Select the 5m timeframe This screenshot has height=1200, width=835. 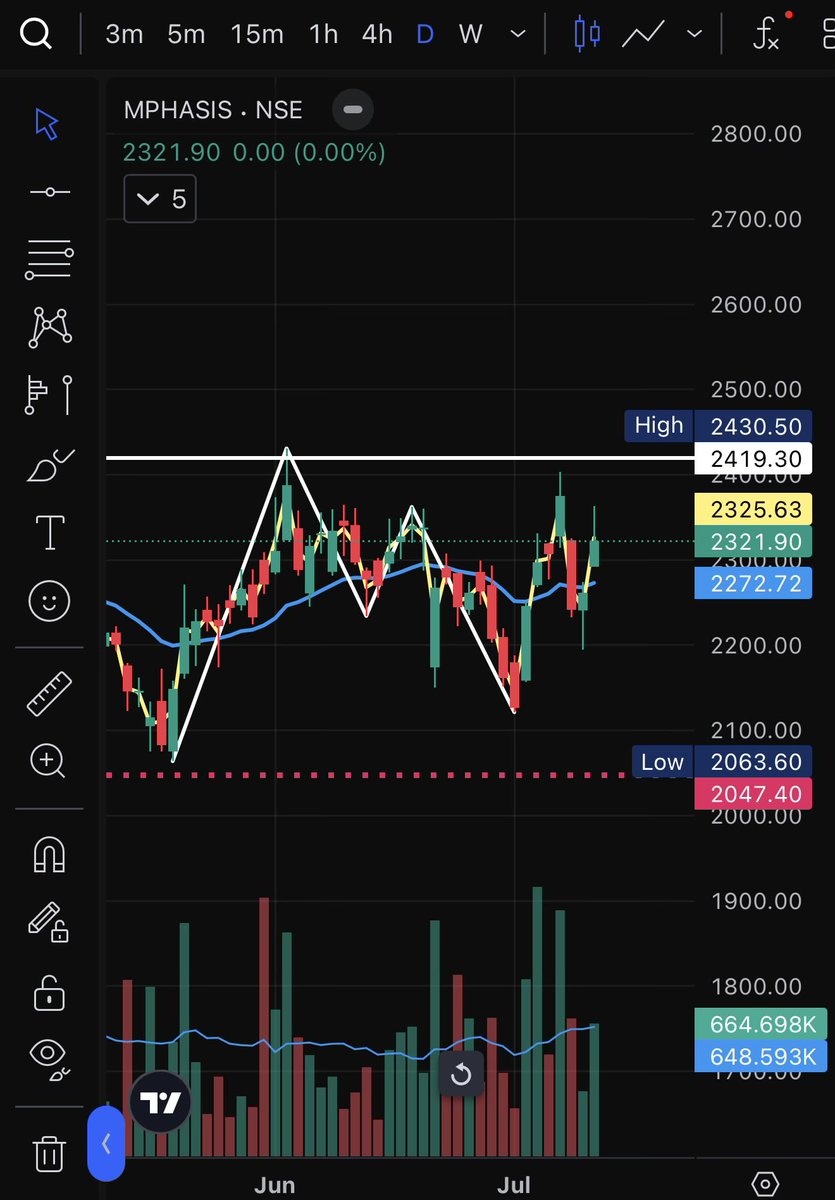(x=186, y=34)
